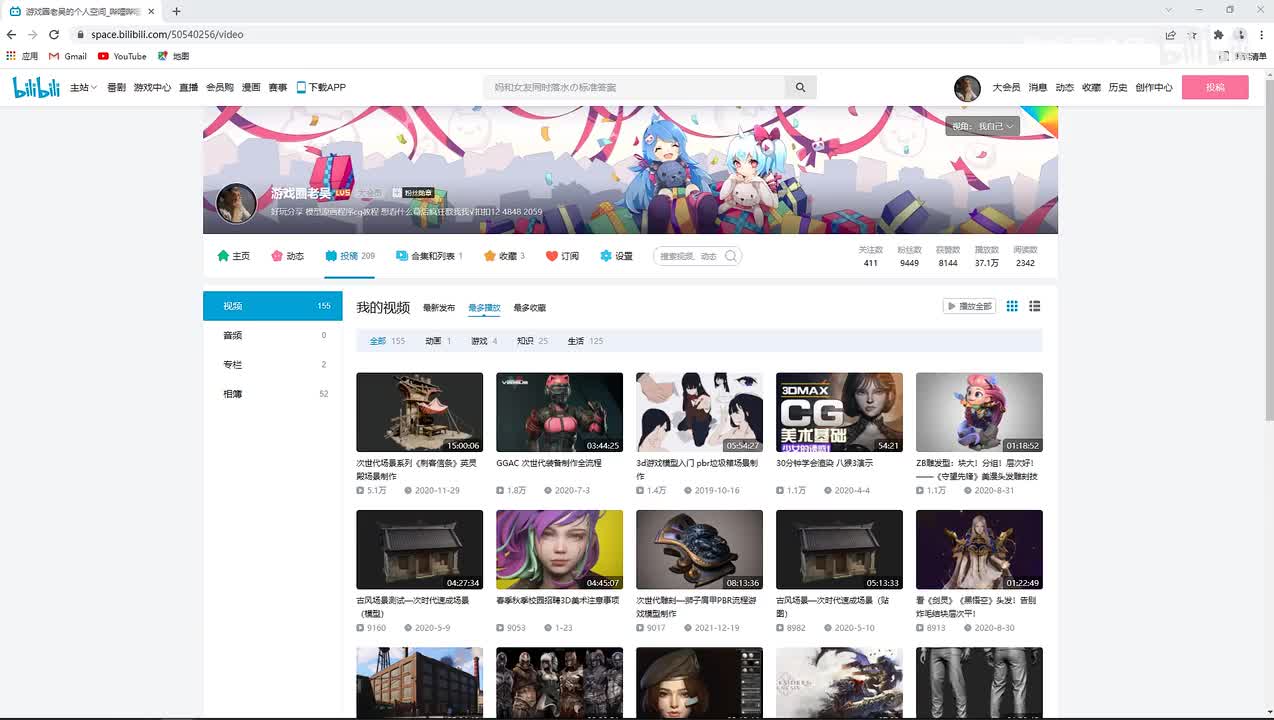Open the 15:00:06 scene model video thumbnail
Screen dimensions: 1274x720
tap(419, 412)
